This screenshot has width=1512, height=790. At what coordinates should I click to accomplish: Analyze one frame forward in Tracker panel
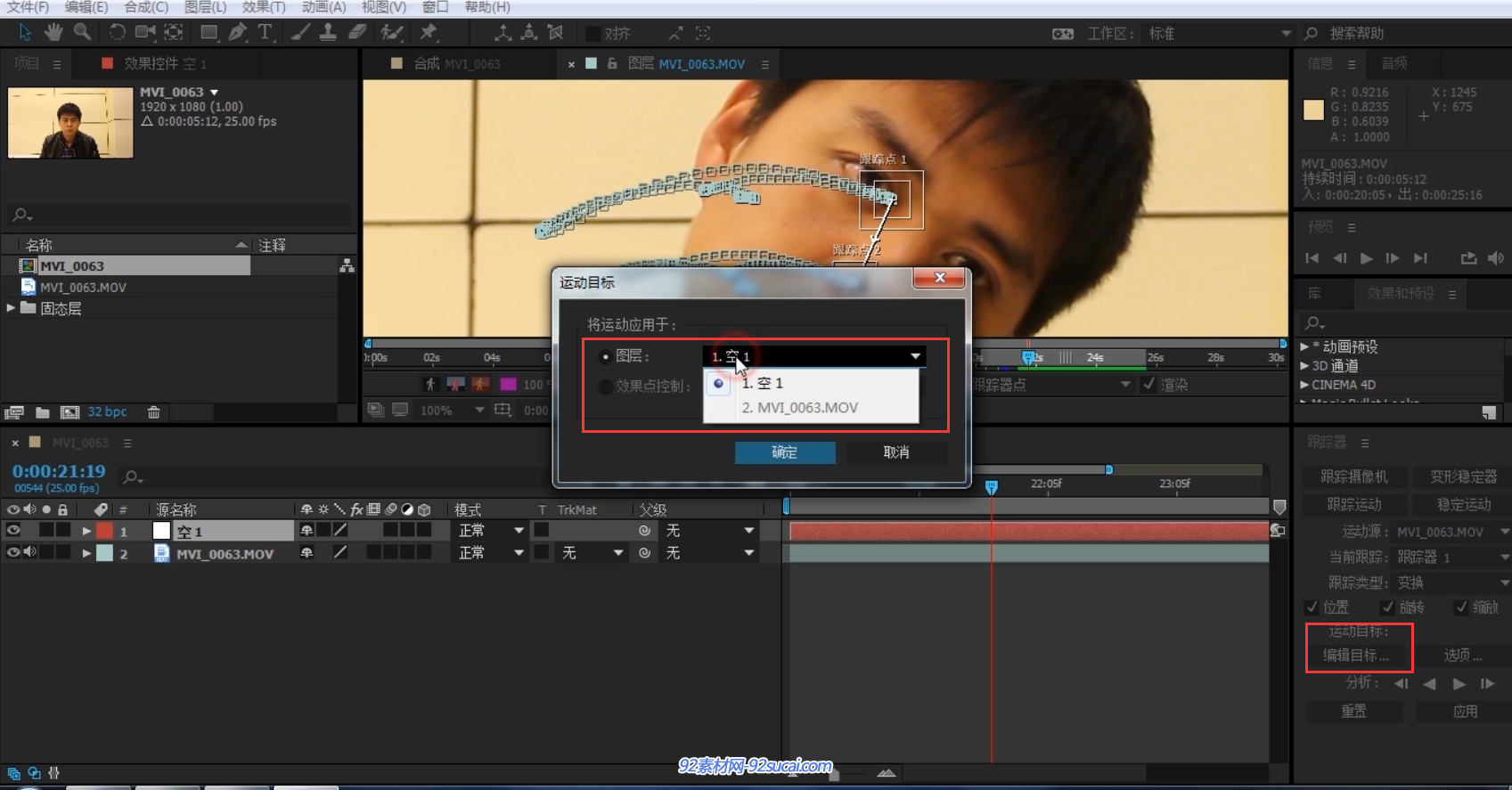coord(1487,684)
